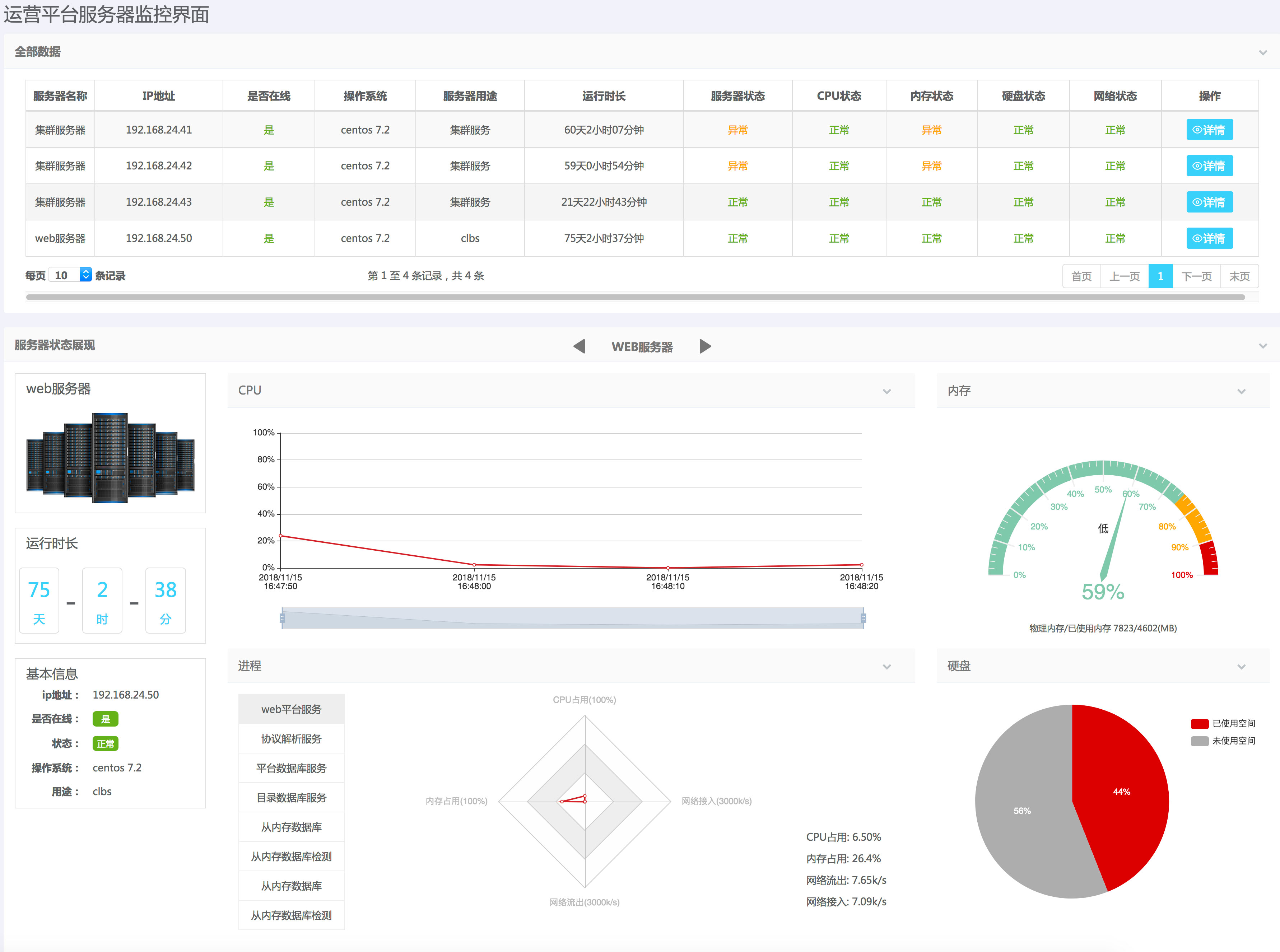
Task: Select page 1 in pagination
Action: pos(1160,276)
